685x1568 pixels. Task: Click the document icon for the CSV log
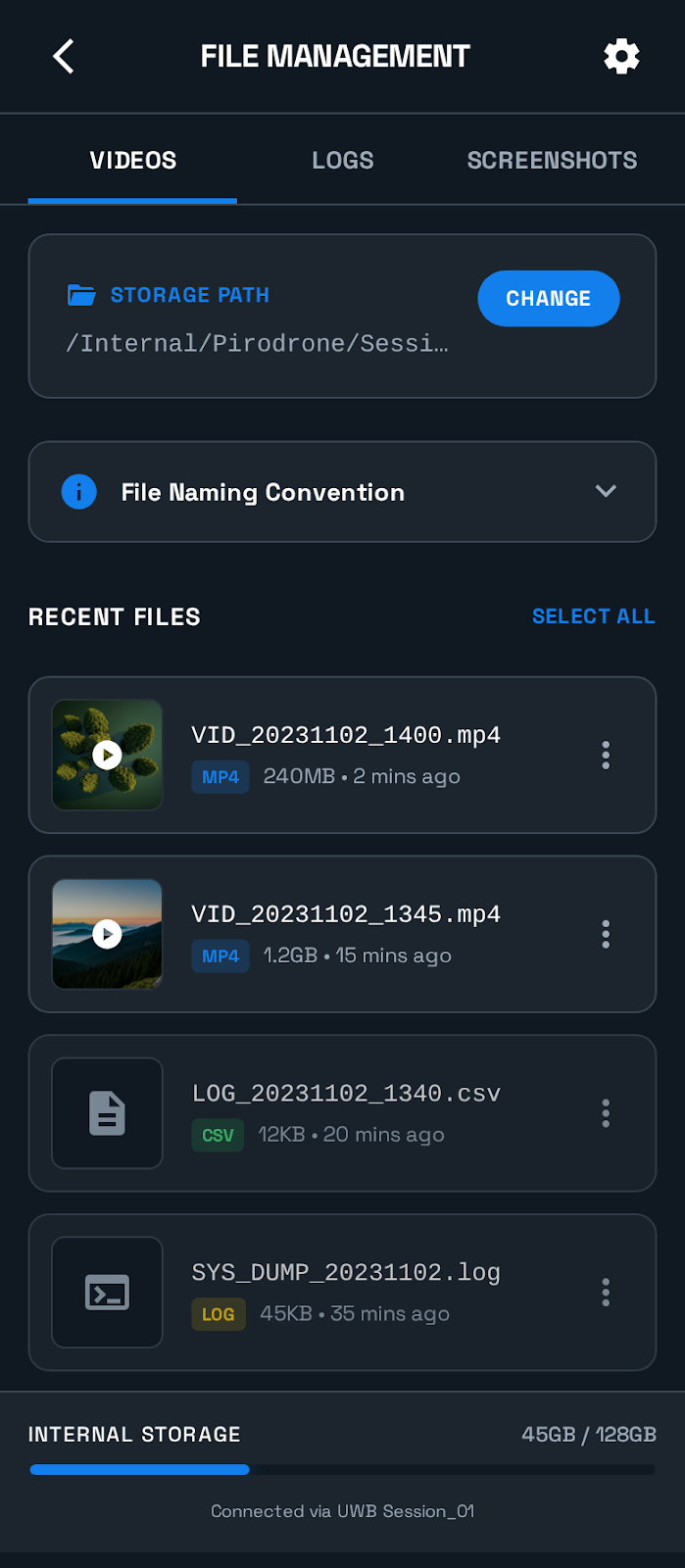pos(107,1113)
